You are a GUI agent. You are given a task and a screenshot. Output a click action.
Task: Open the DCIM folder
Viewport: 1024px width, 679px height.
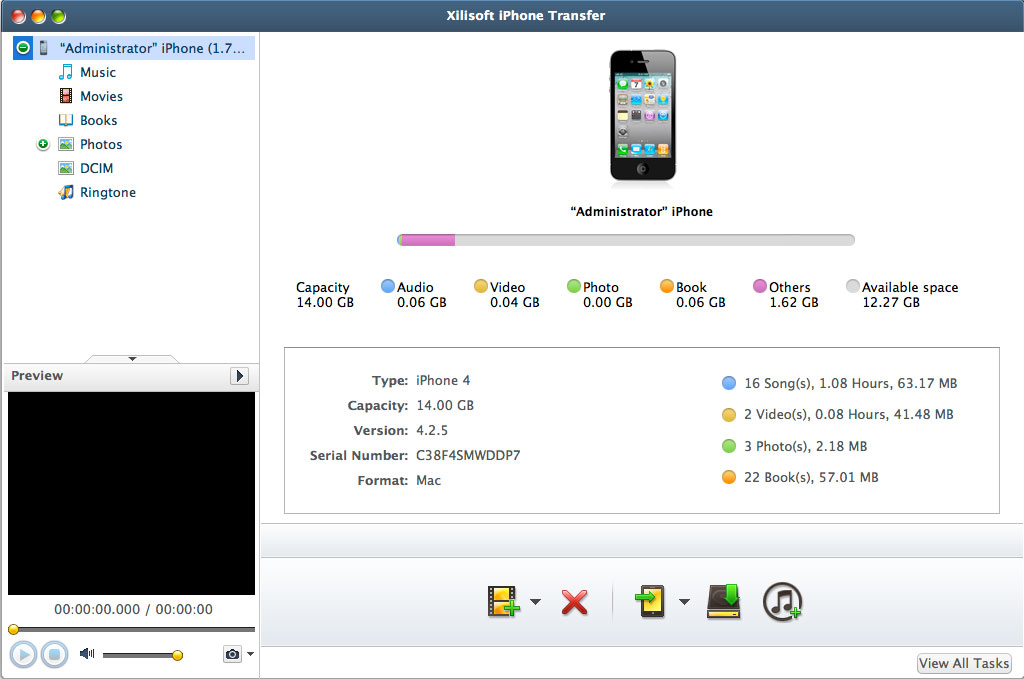click(x=97, y=168)
